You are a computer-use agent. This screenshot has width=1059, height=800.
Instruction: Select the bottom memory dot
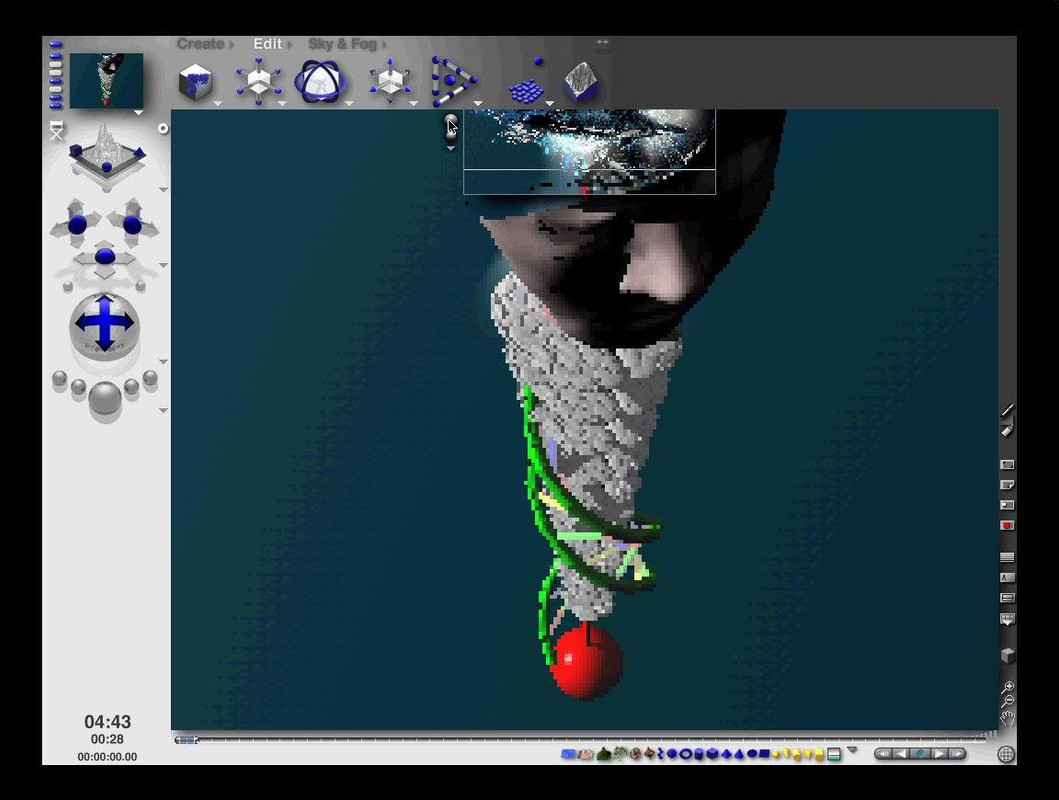(56, 105)
